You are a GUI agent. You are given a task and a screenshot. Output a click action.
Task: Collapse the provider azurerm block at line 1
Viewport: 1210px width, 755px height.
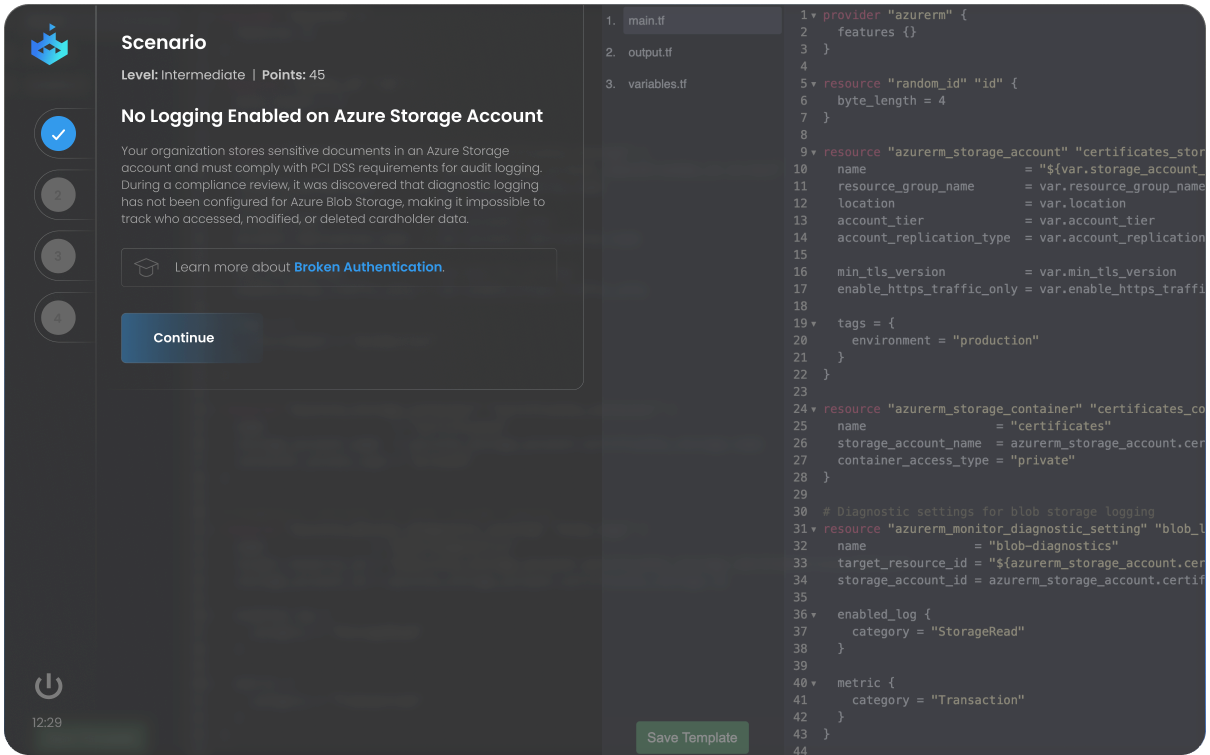point(814,16)
